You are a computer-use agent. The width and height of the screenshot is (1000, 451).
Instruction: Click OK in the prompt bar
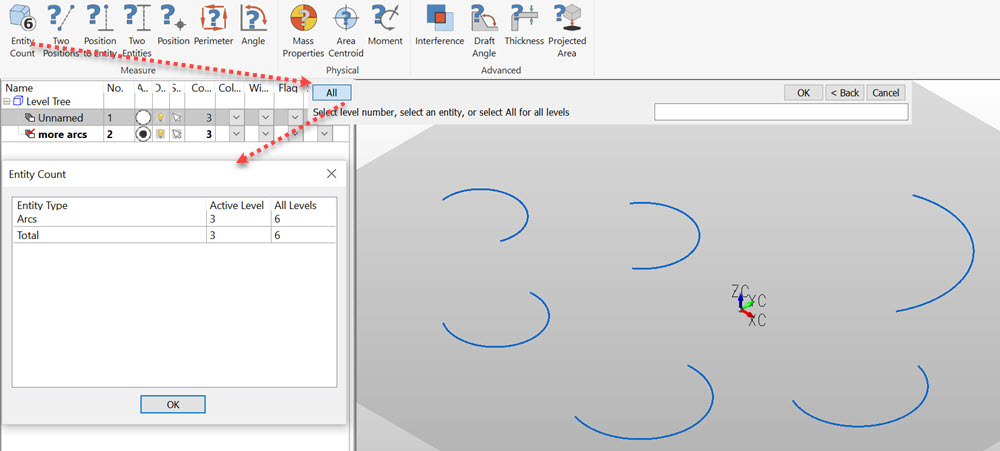pos(804,93)
